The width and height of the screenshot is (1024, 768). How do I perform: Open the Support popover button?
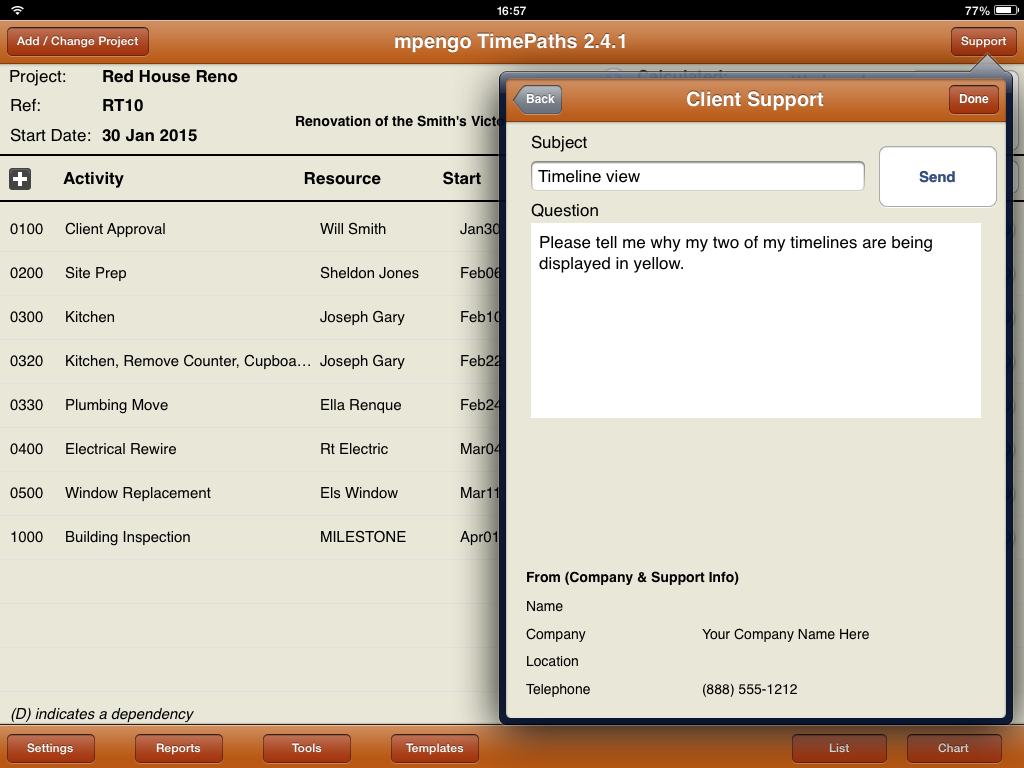click(x=983, y=42)
